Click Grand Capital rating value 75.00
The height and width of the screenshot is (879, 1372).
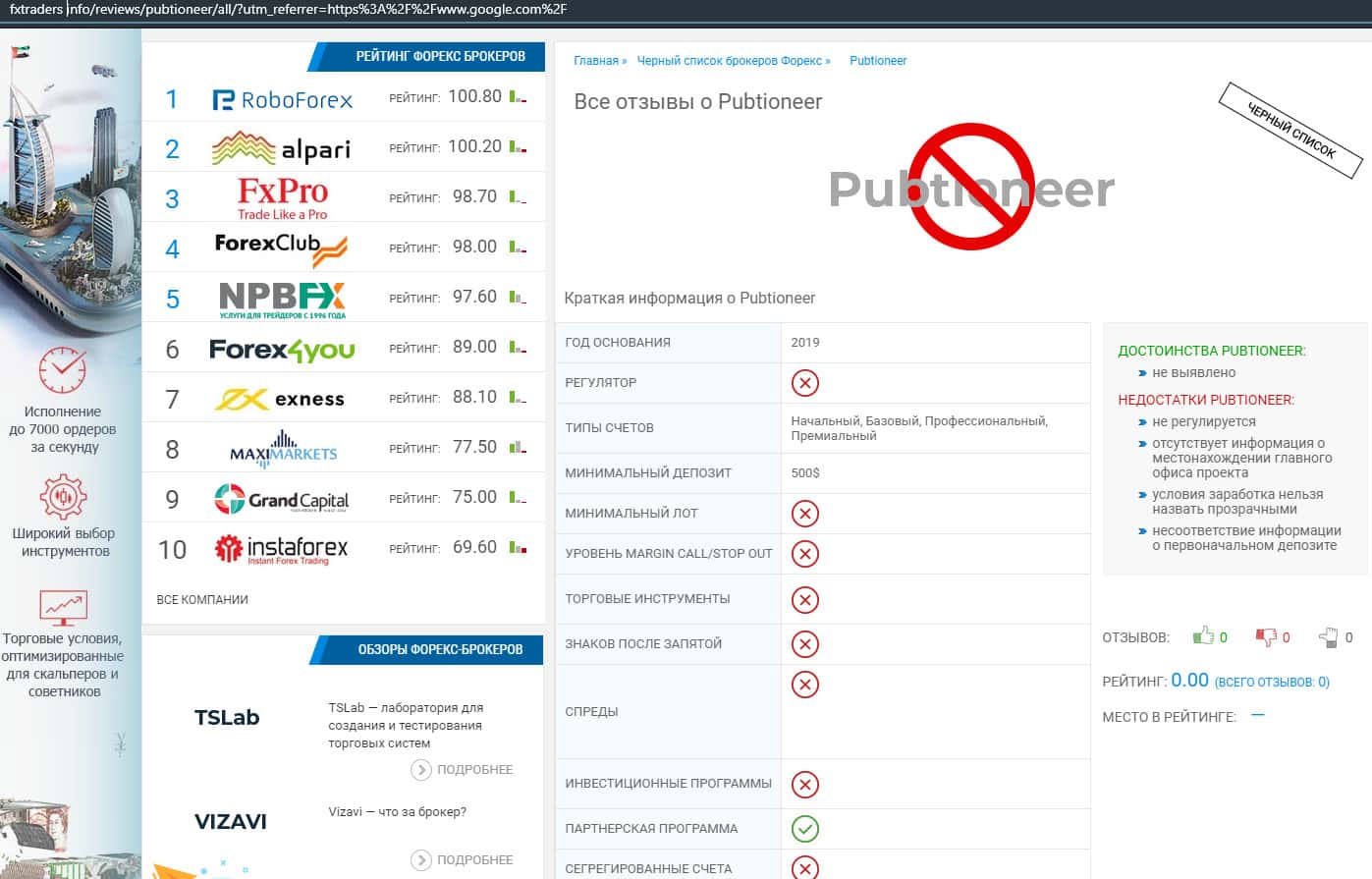coord(475,497)
